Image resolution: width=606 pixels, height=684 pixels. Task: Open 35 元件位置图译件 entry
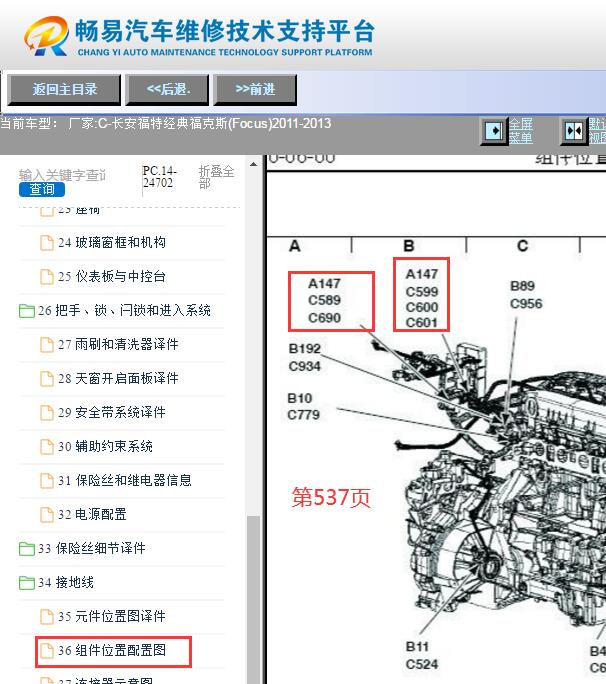click(112, 617)
